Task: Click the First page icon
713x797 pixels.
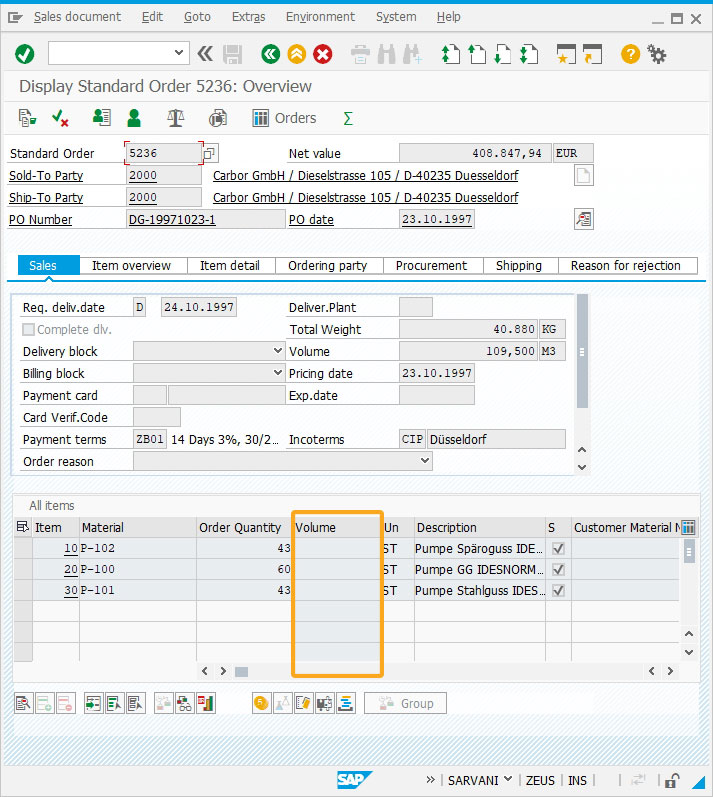Action: point(450,54)
